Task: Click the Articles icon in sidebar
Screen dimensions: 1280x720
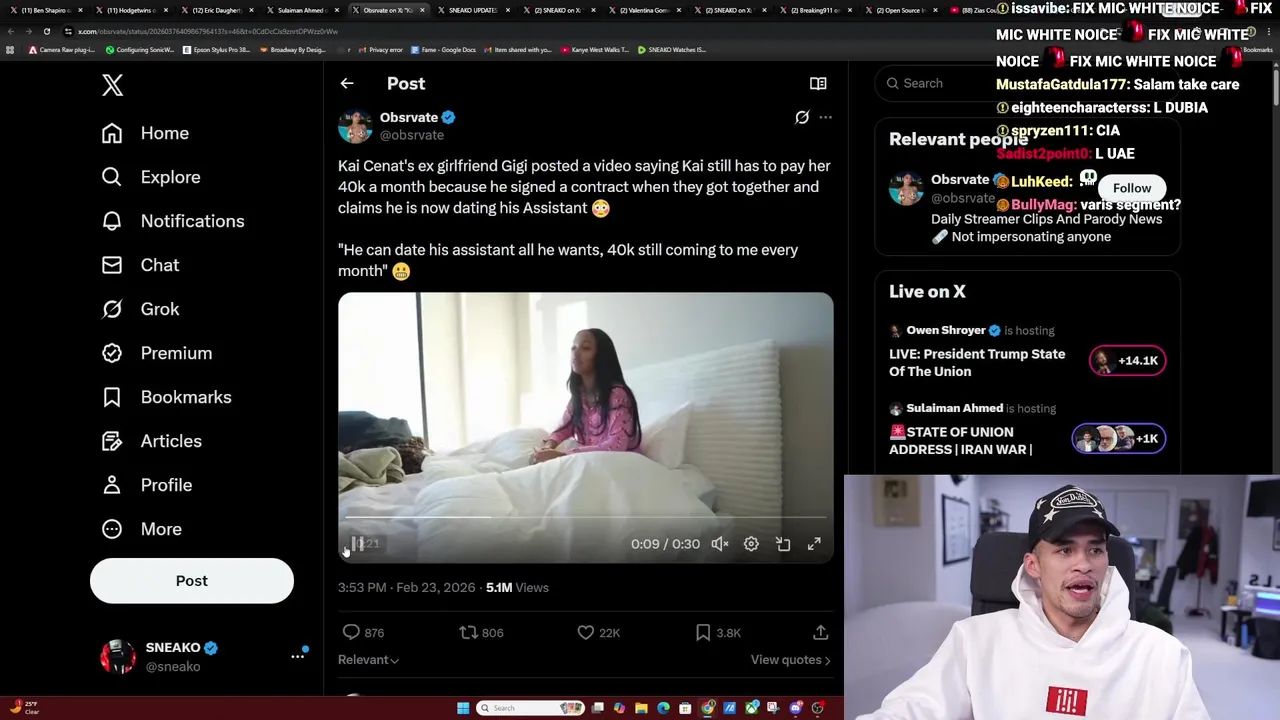Action: click(x=112, y=441)
